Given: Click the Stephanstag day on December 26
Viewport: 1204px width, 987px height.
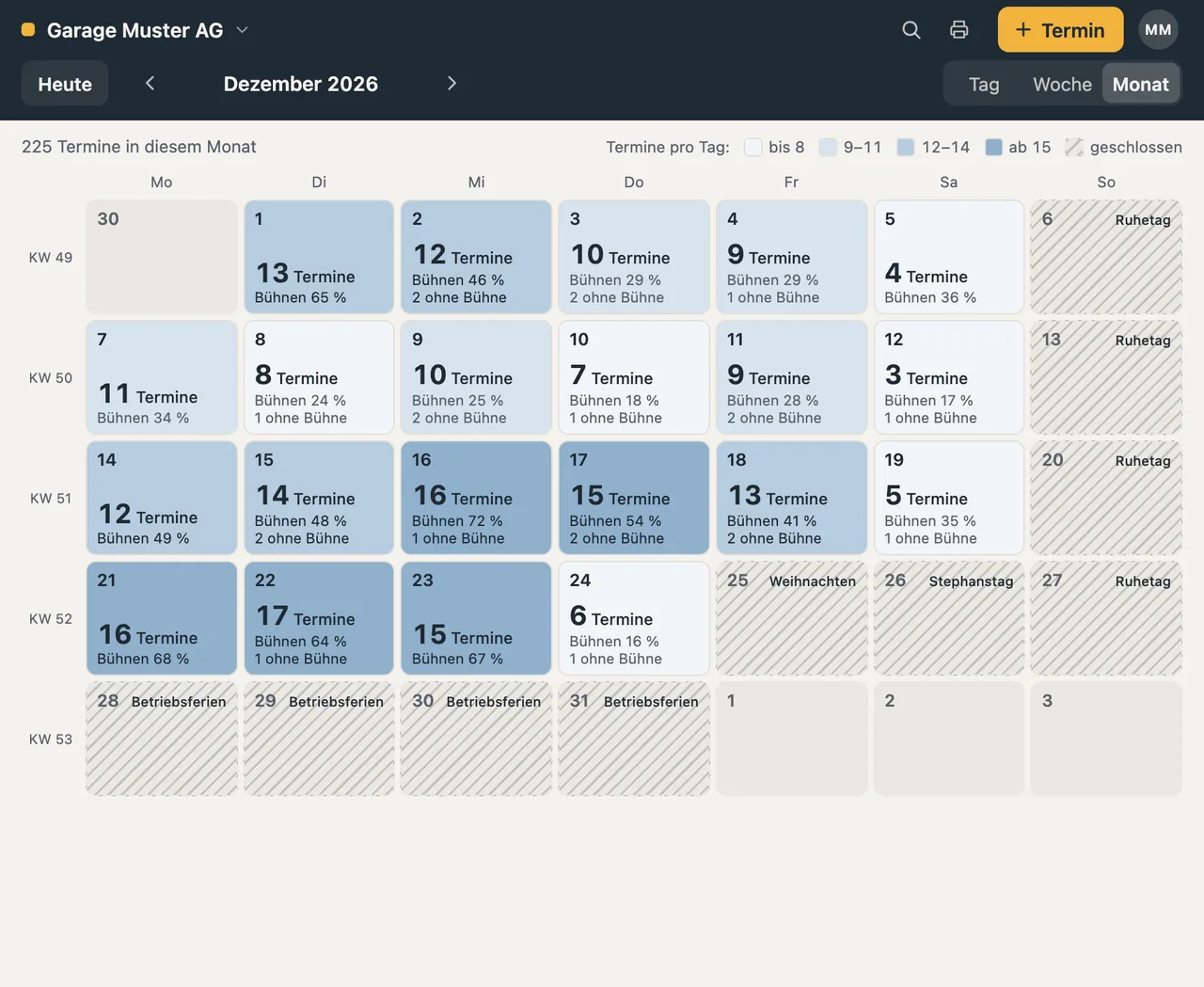Looking at the screenshot, I should coord(949,618).
